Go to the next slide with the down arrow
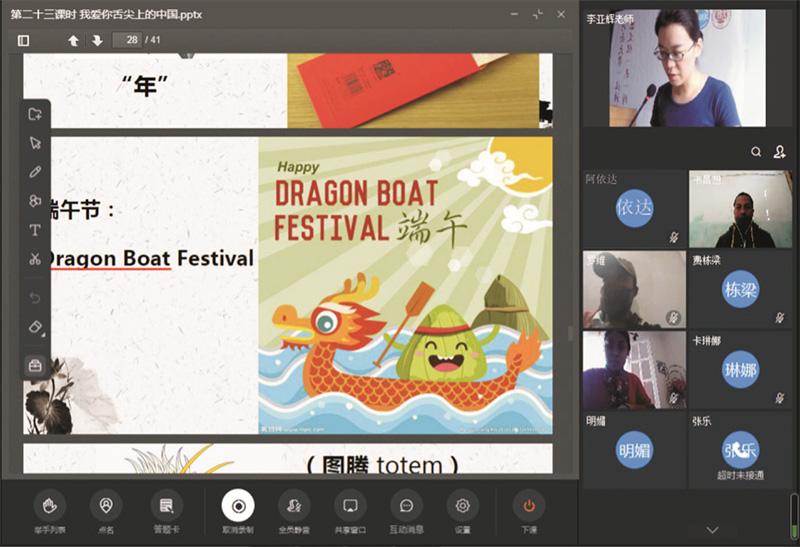This screenshot has width=800, height=547. tap(97, 40)
